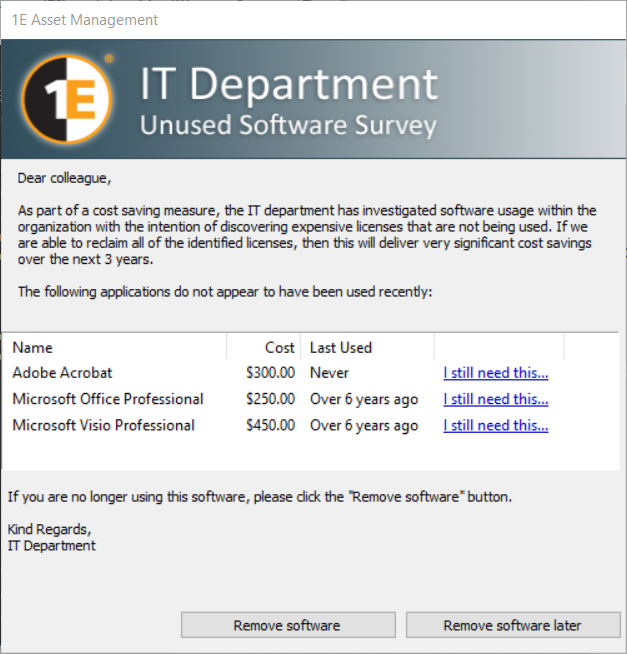This screenshot has width=627, height=654.
Task: Click "I still need this" for Adobe Acrobat
Action: (x=496, y=373)
